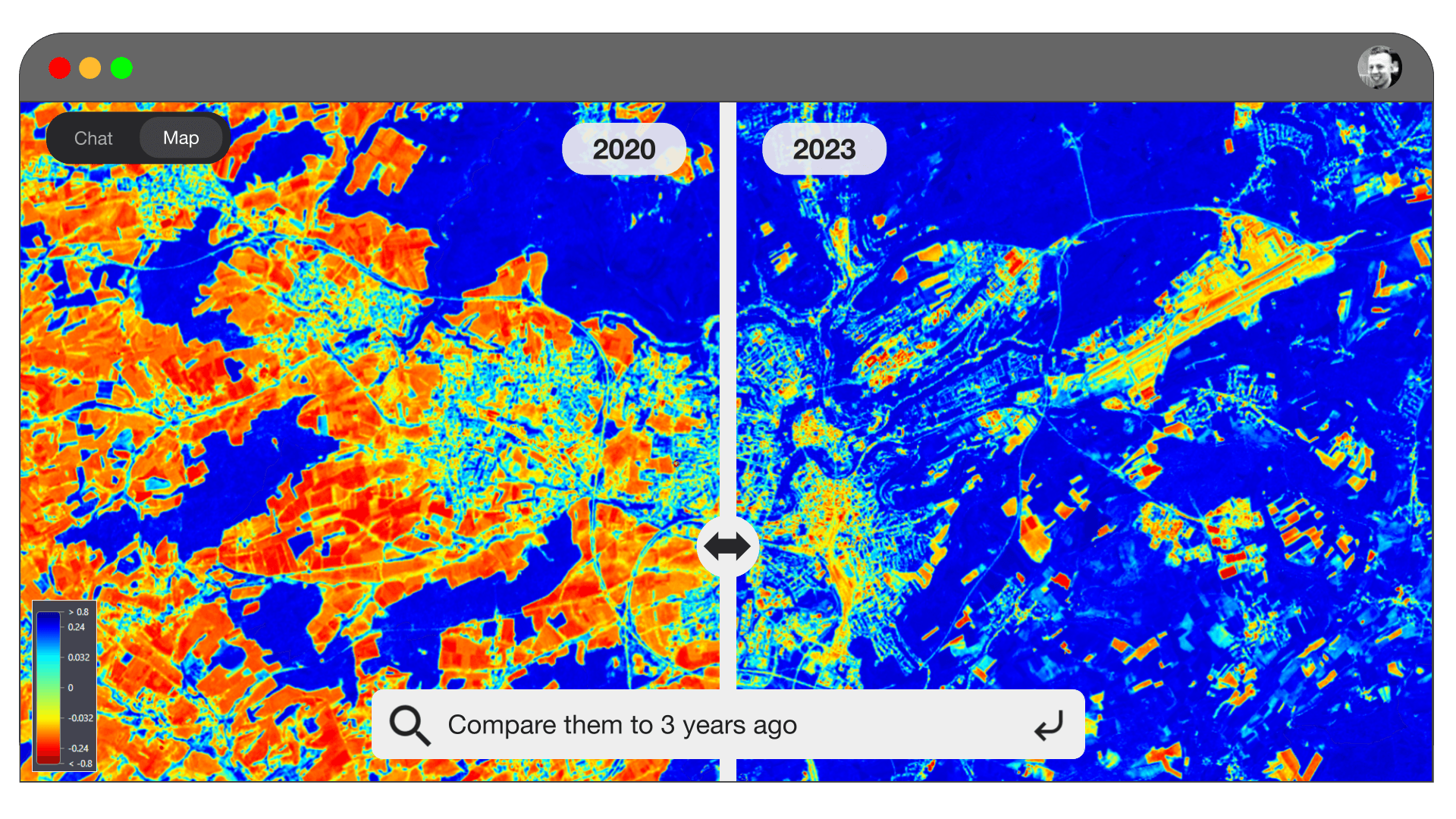Click the search/query magnifier icon
Screen dimensions: 1456x819
pyautogui.click(x=409, y=724)
